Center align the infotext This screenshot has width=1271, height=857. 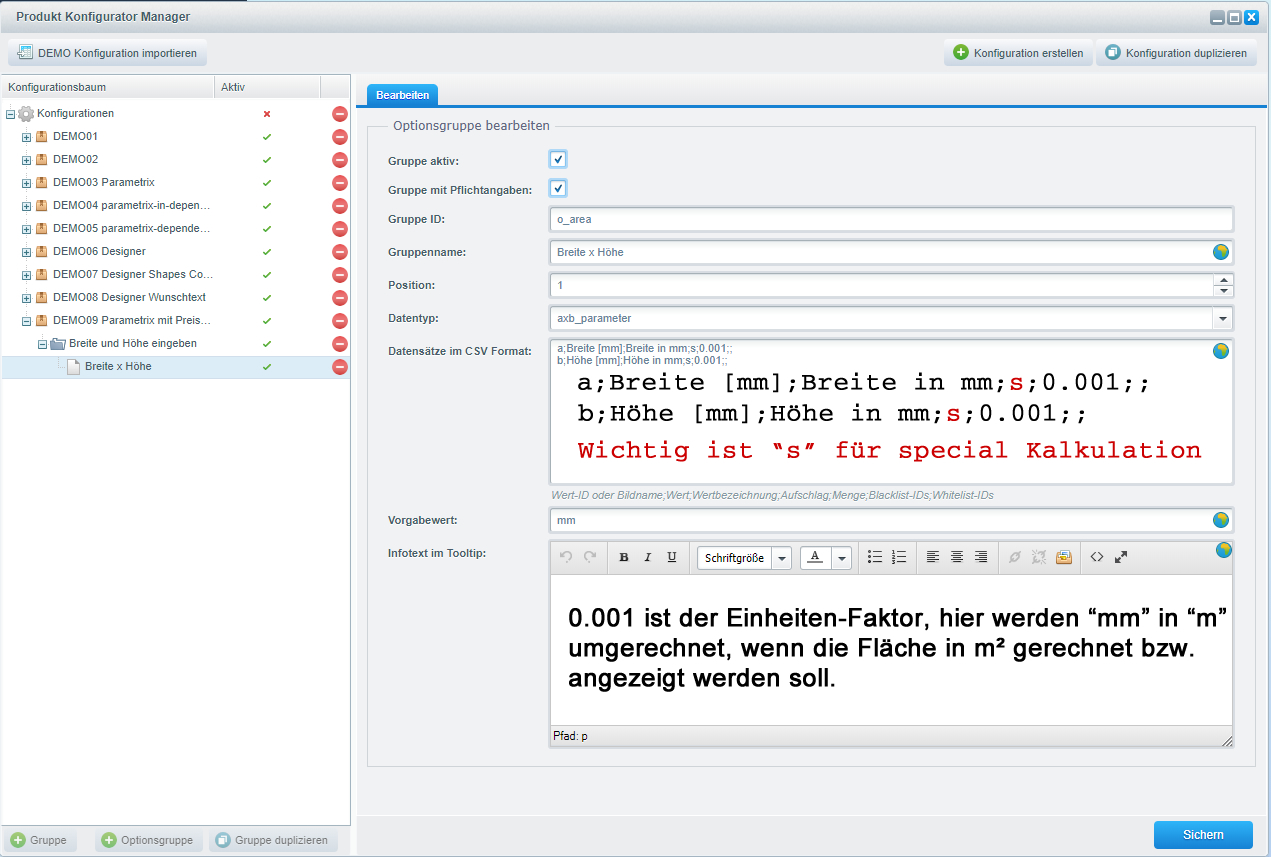(x=957, y=557)
